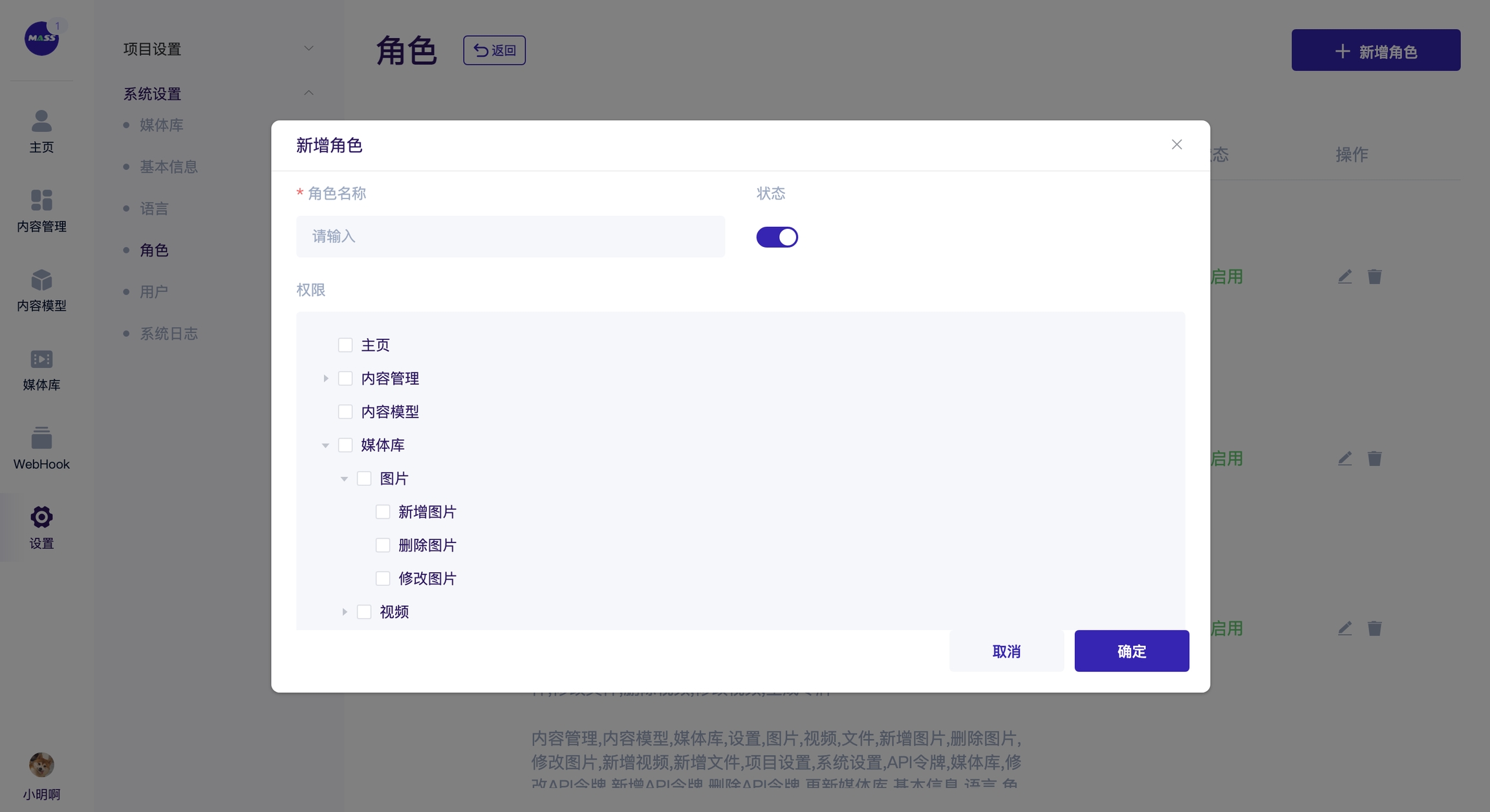Check the 新增图片 permission checkbox
Image resolution: width=1490 pixels, height=812 pixels.
[x=383, y=512]
